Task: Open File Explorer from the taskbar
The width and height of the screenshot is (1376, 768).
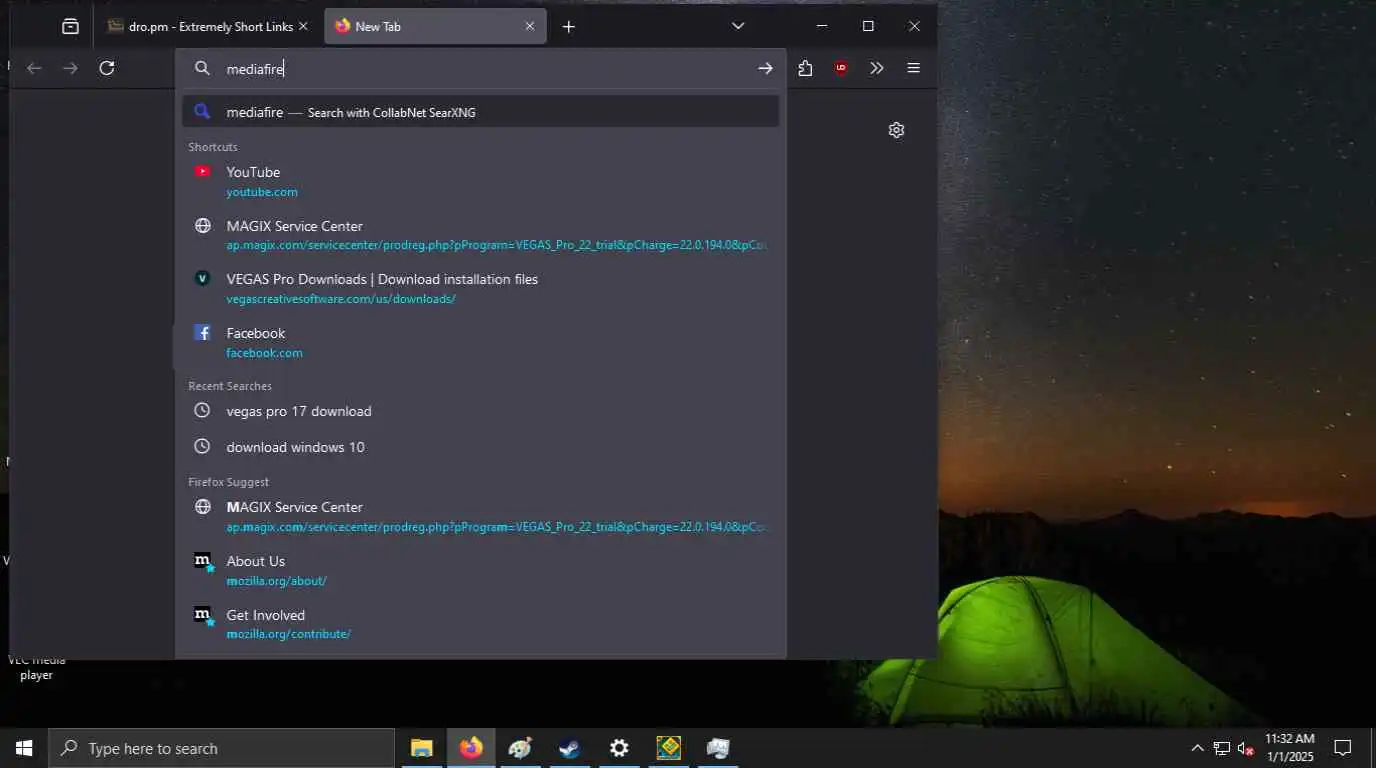Action: (x=422, y=748)
